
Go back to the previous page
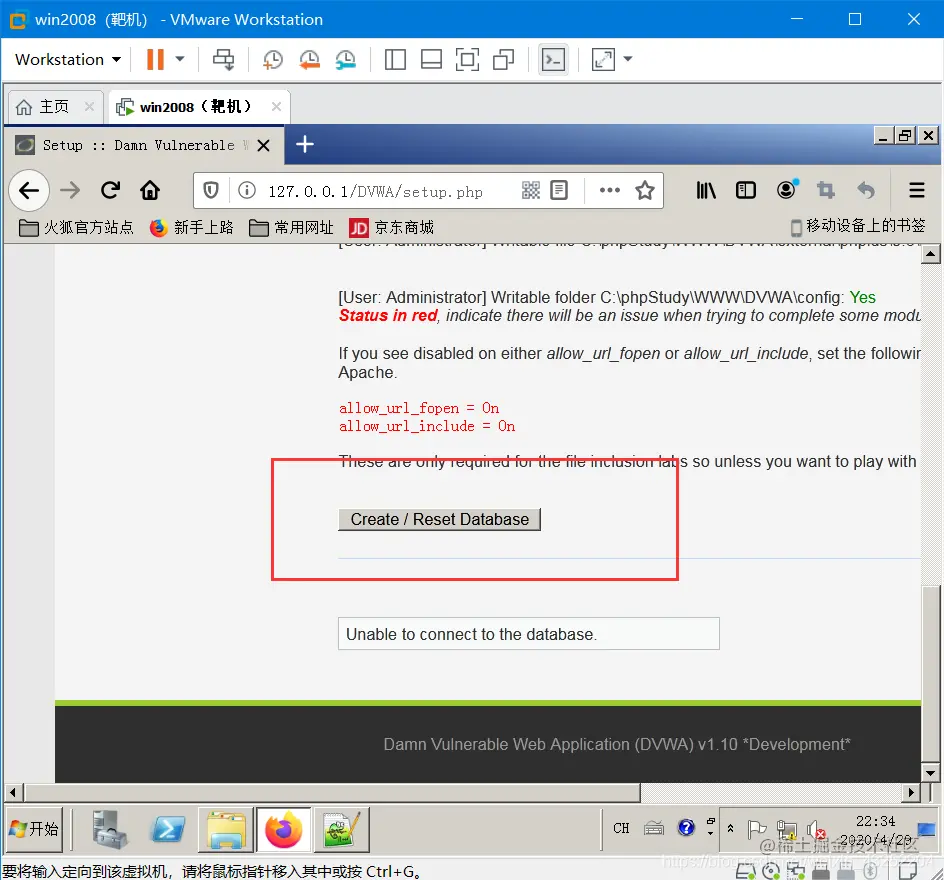[29, 191]
